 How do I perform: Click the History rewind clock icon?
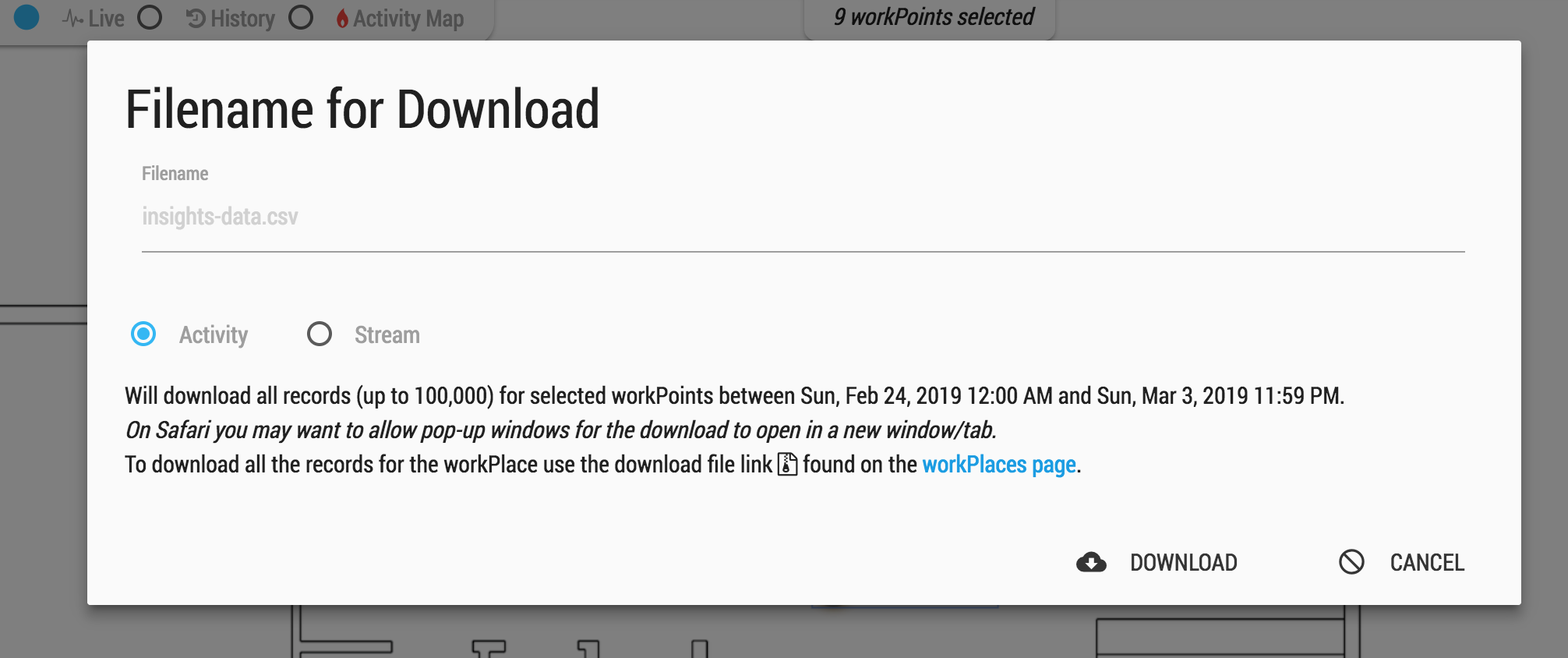tap(196, 19)
